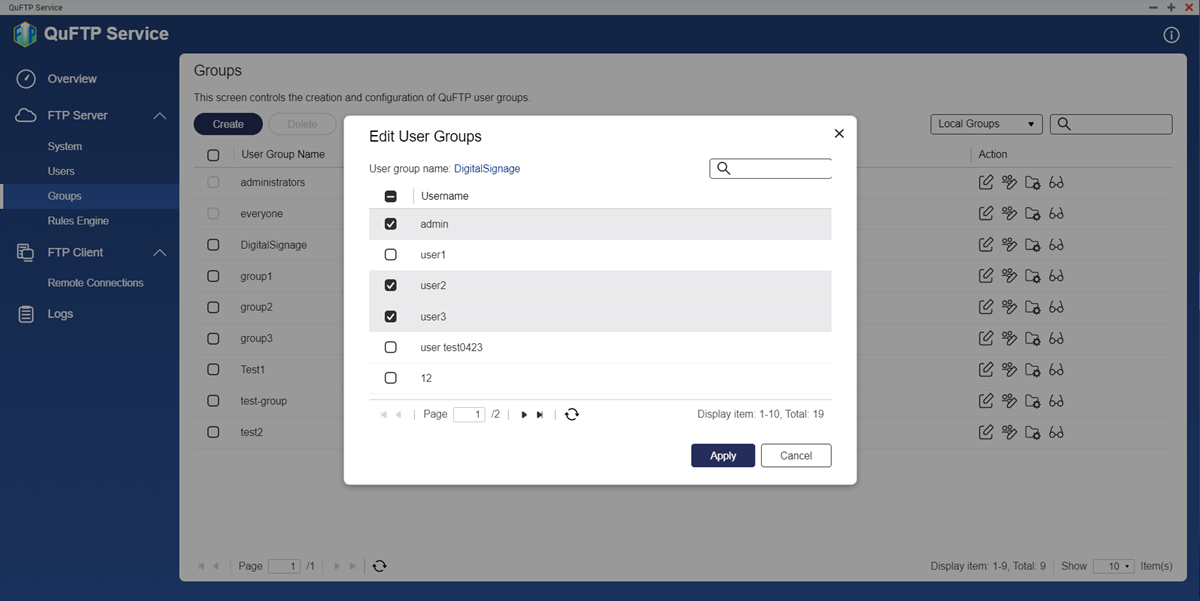Image resolution: width=1200 pixels, height=601 pixels.
Task: Open the info icon in the top-right header
Action: click(1171, 35)
